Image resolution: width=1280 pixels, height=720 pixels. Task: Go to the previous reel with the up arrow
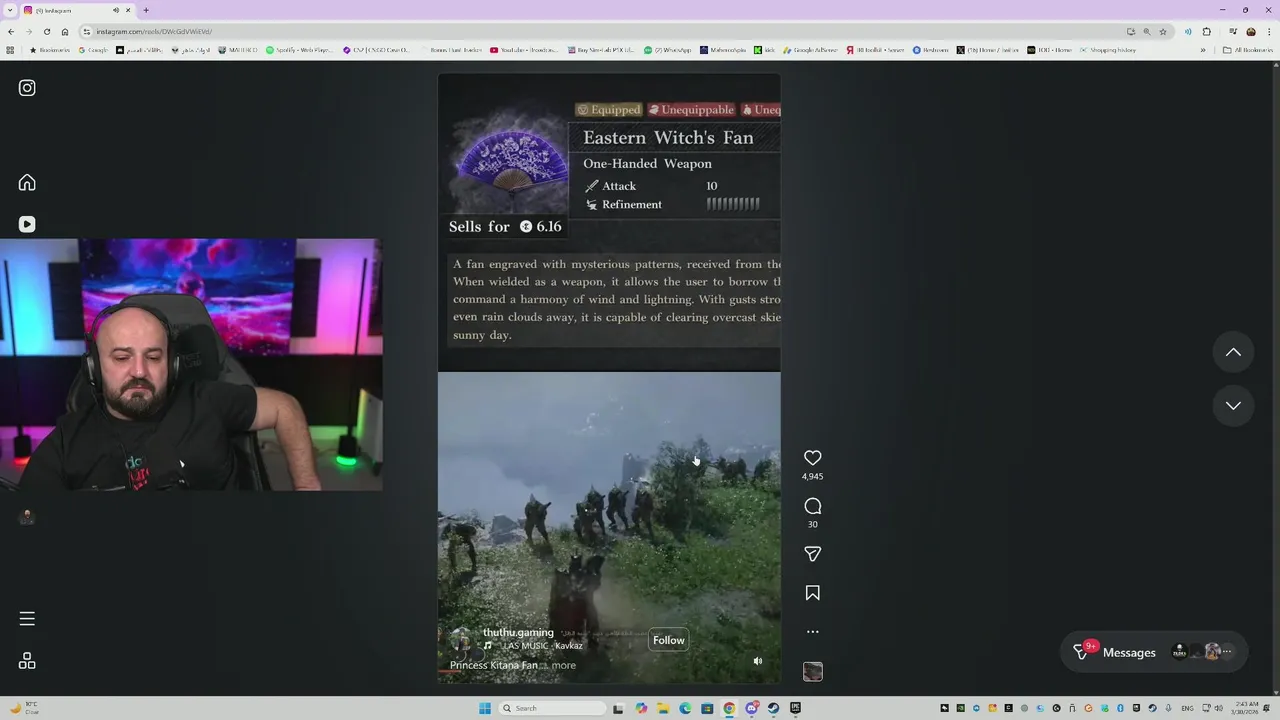1233,352
